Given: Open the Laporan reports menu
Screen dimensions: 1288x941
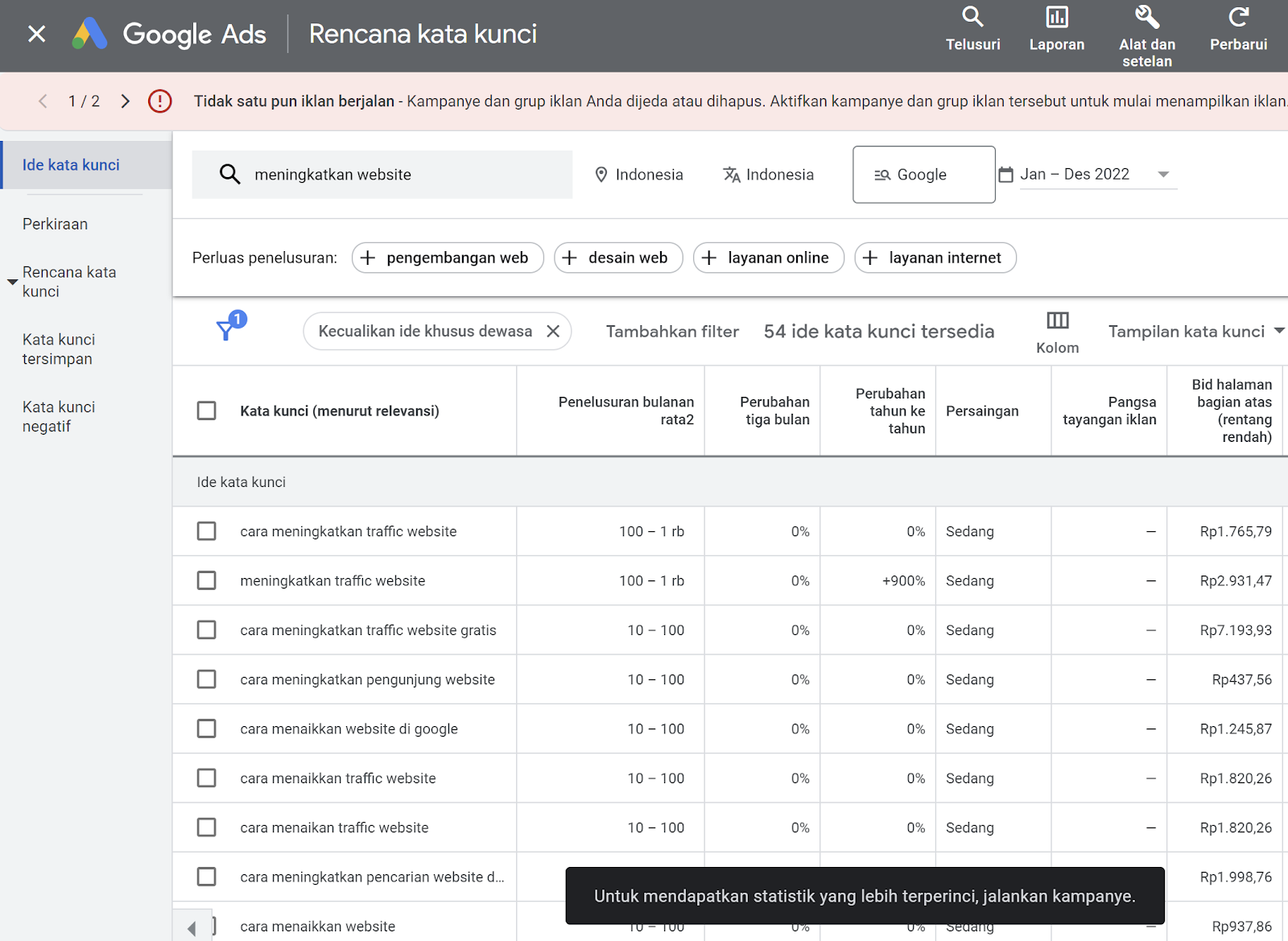Looking at the screenshot, I should click(x=1056, y=29).
